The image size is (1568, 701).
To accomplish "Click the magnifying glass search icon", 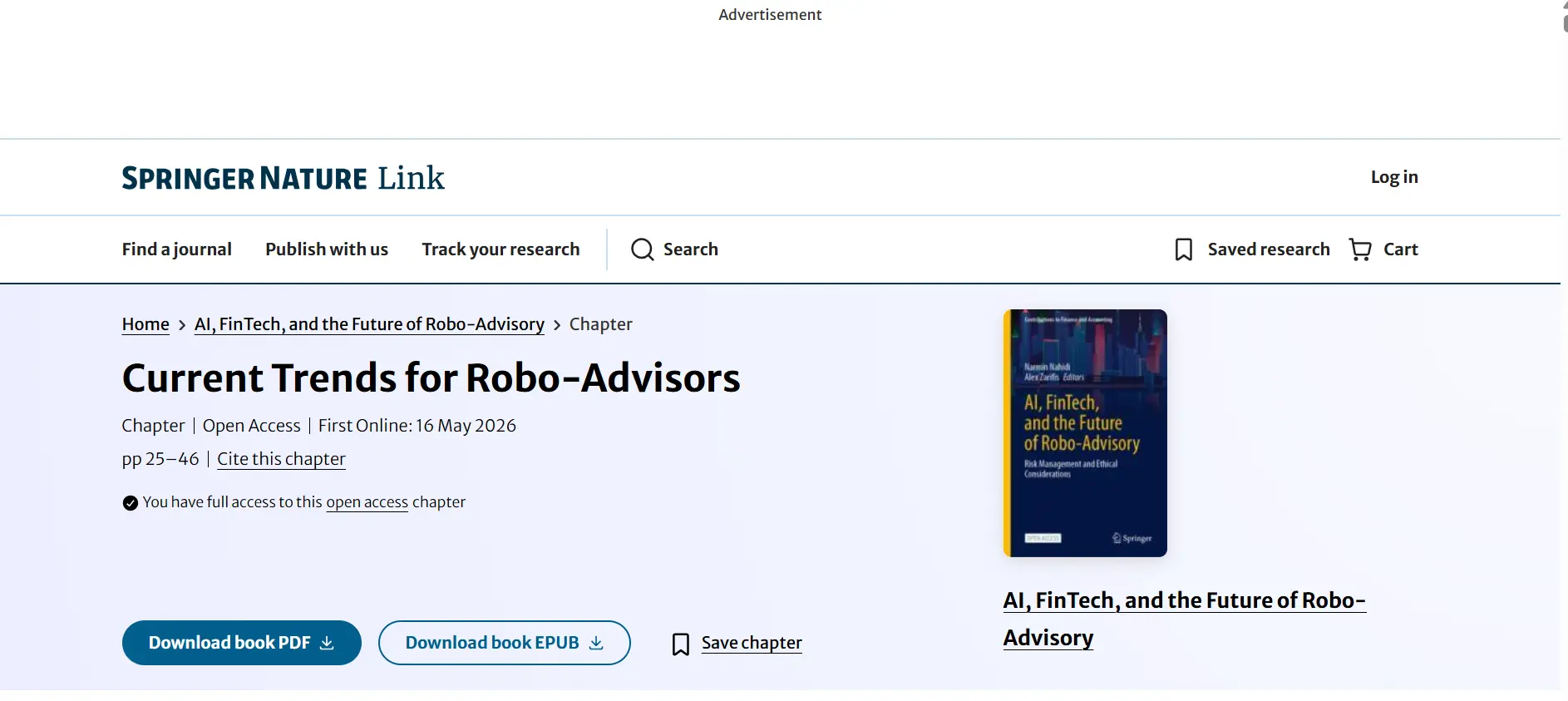I will click(x=642, y=249).
